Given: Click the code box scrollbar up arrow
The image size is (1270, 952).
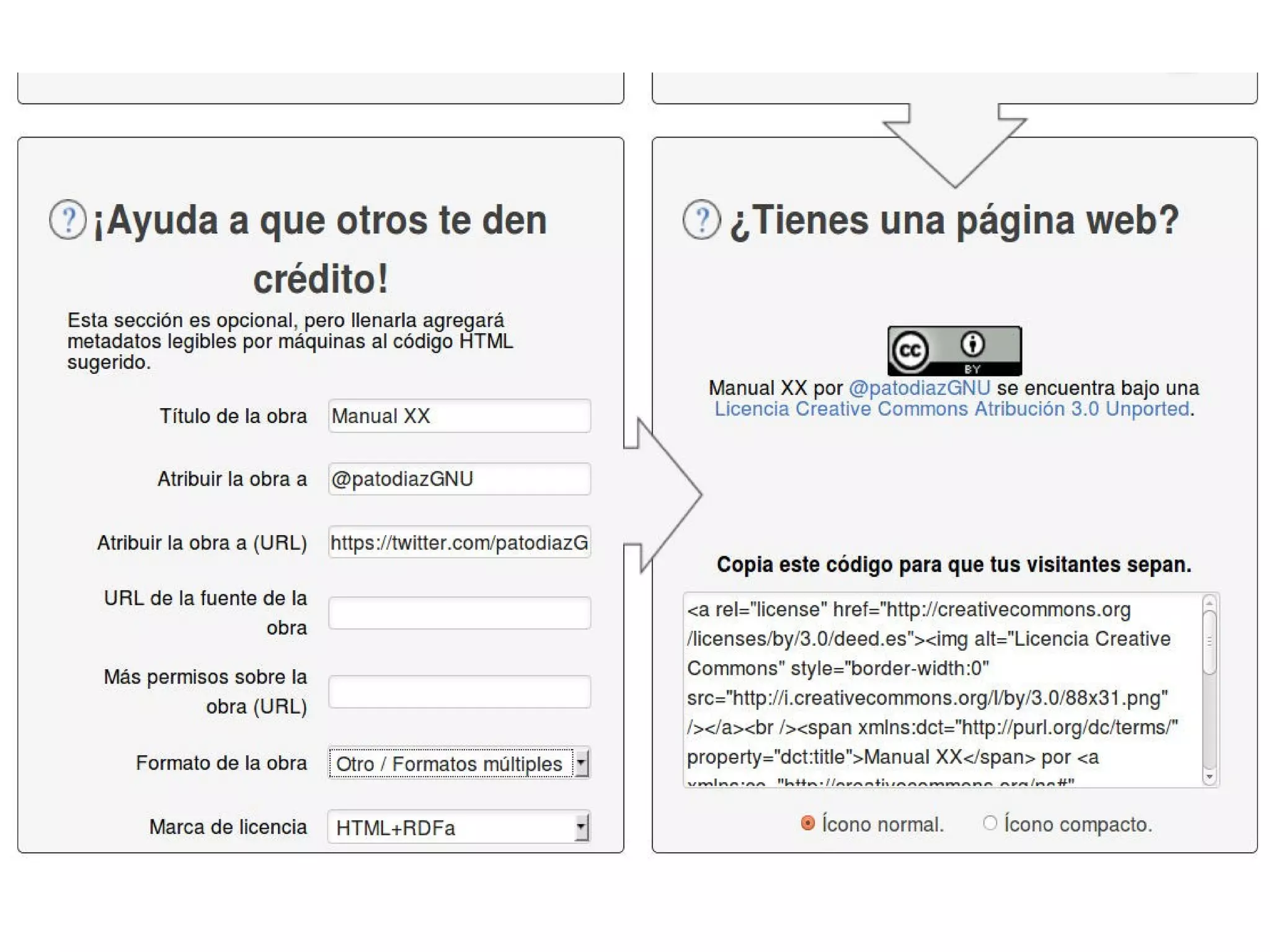Looking at the screenshot, I should (1209, 603).
